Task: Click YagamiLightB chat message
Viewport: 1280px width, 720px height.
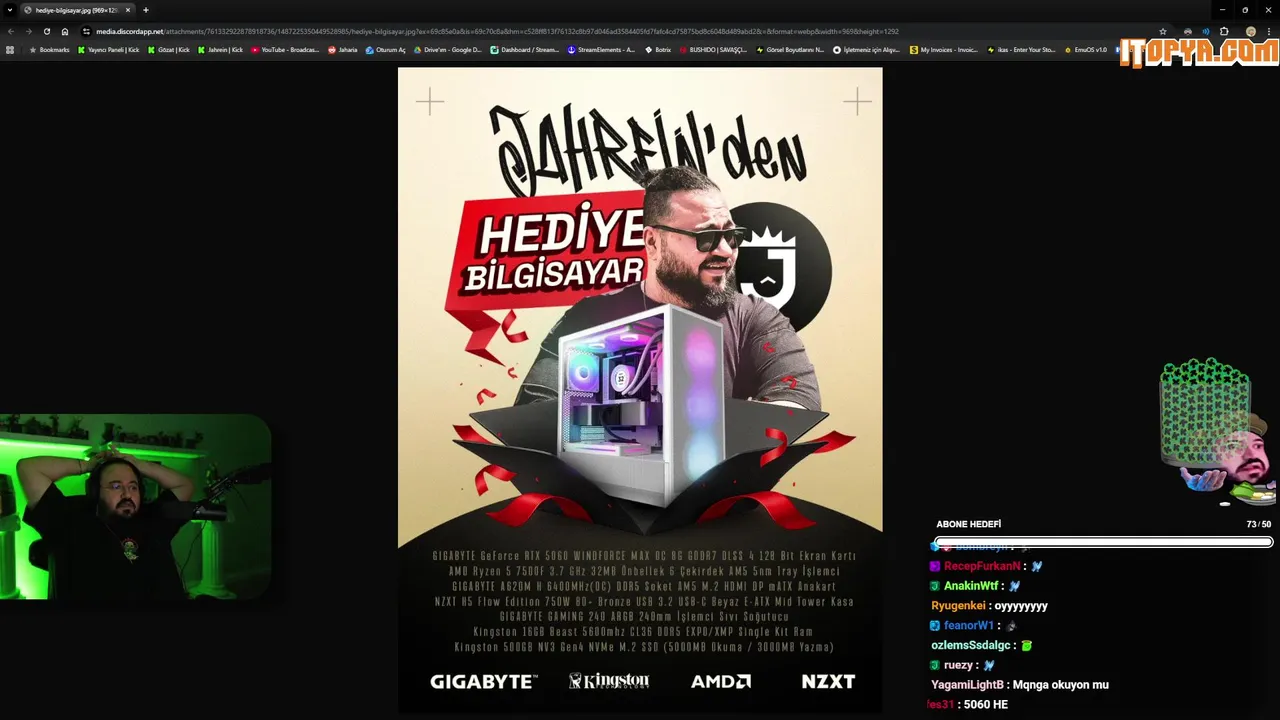Action: tap(1020, 685)
